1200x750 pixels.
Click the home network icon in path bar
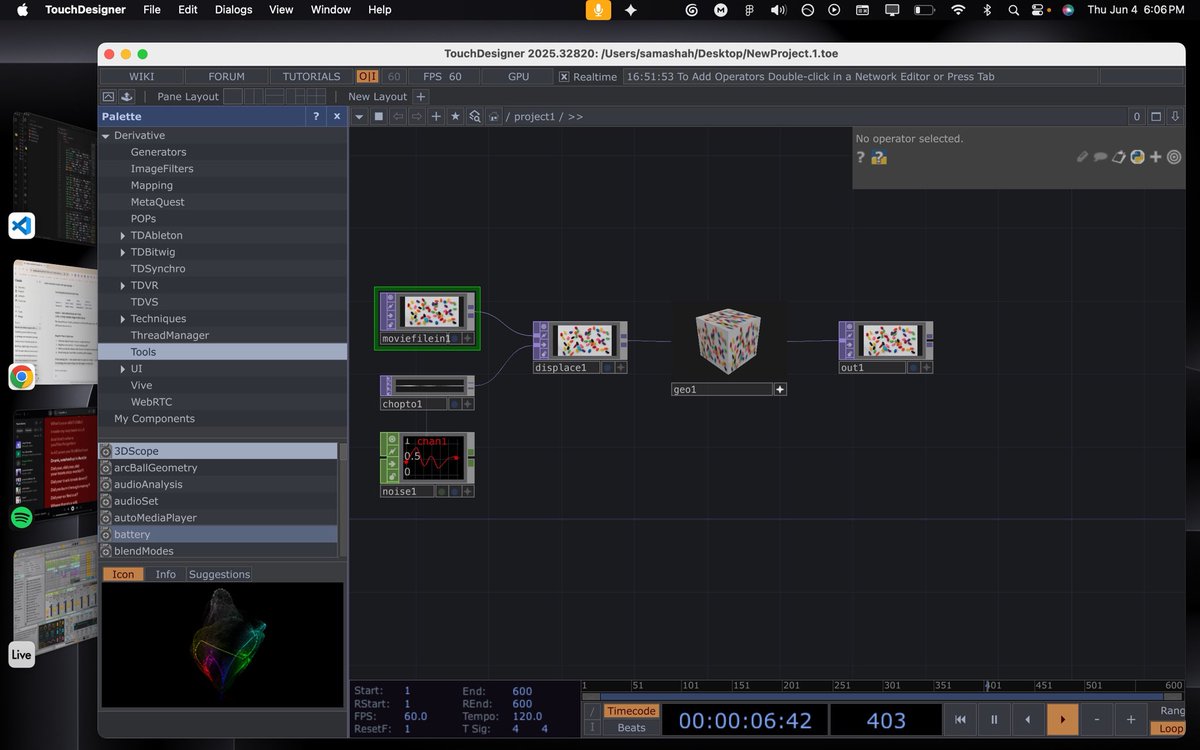point(493,116)
